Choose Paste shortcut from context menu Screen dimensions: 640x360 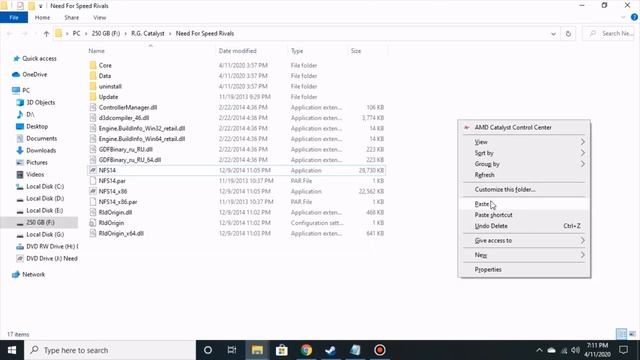click(x=524, y=215)
